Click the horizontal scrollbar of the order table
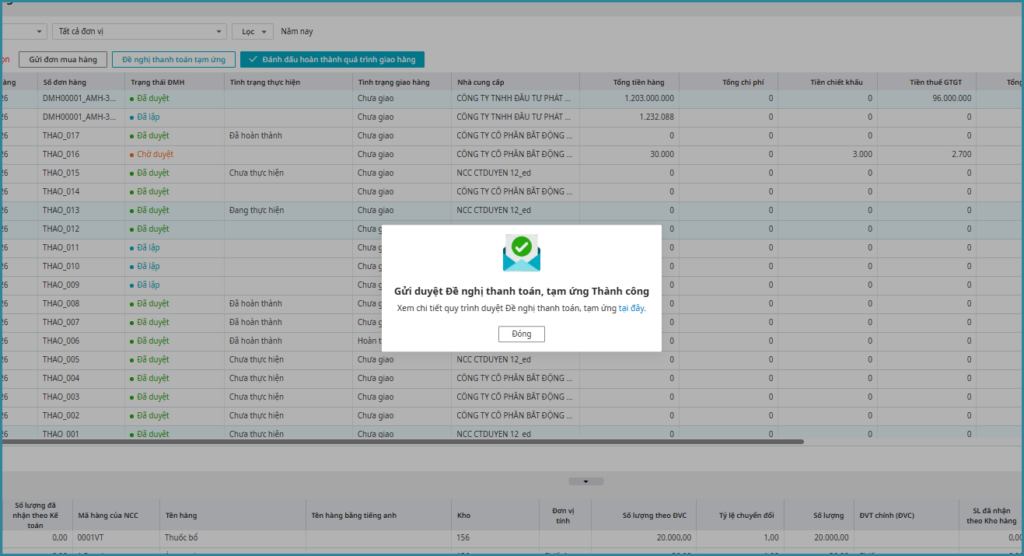Screen dimensions: 1024x556 tap(402, 442)
